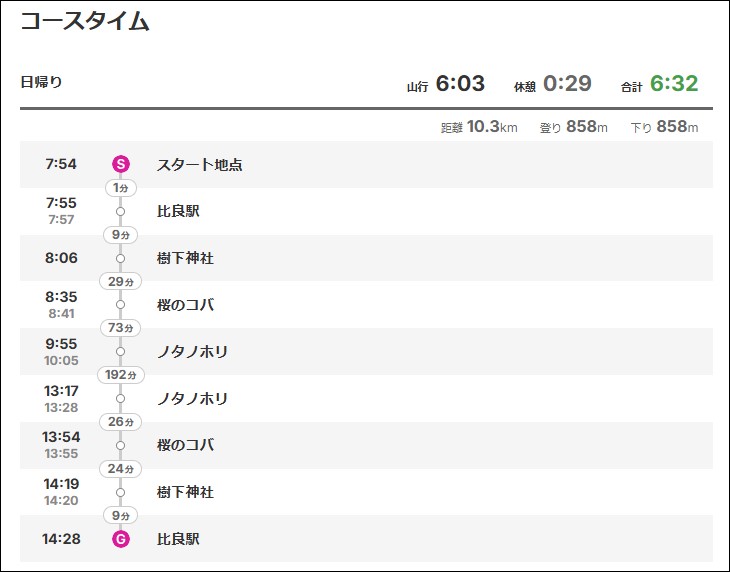Click the green 合計 6:32 total time
The height and width of the screenshot is (572, 730).
click(674, 84)
